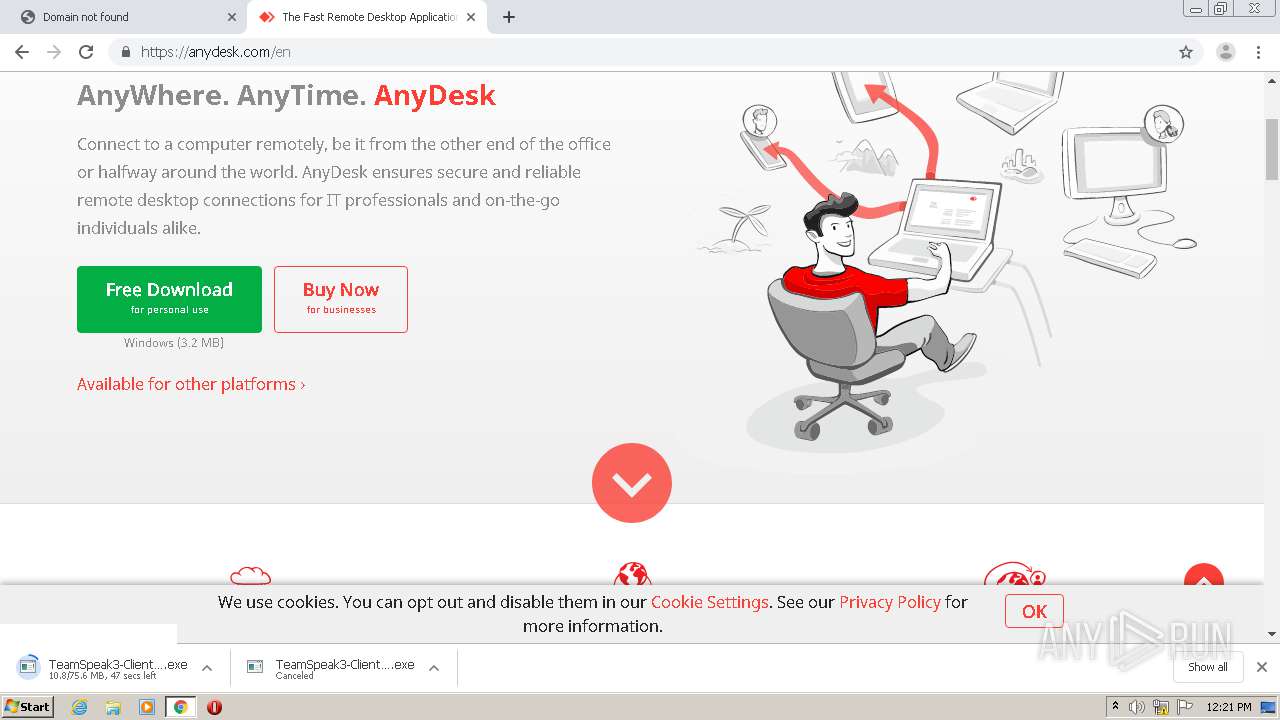Close the downloads bar
1280x720 pixels.
(x=1262, y=667)
